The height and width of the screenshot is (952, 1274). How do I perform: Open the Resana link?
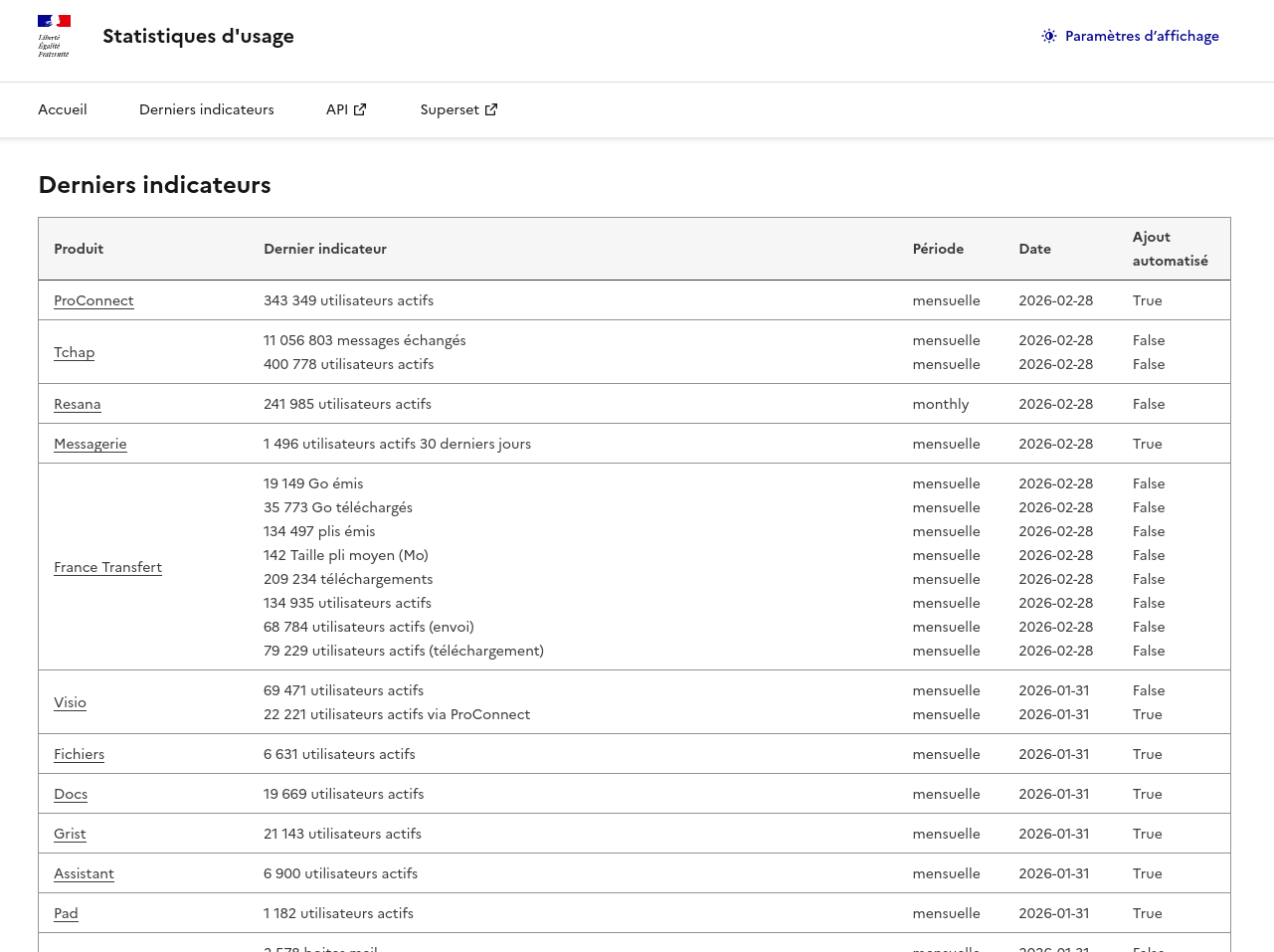[x=77, y=404]
